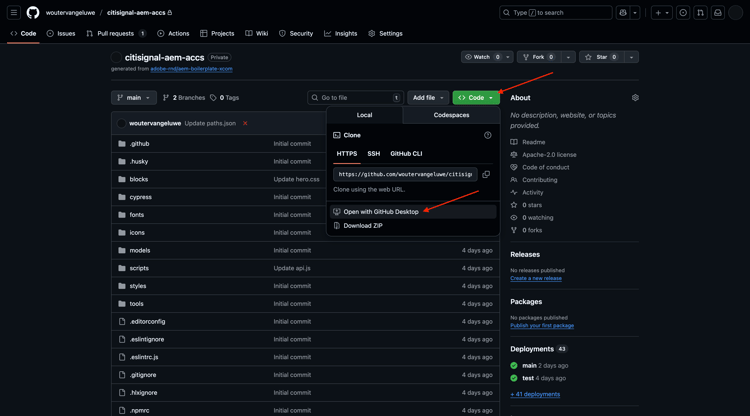The width and height of the screenshot is (750, 416).
Task: Open the blocks folder
Action: point(139,179)
